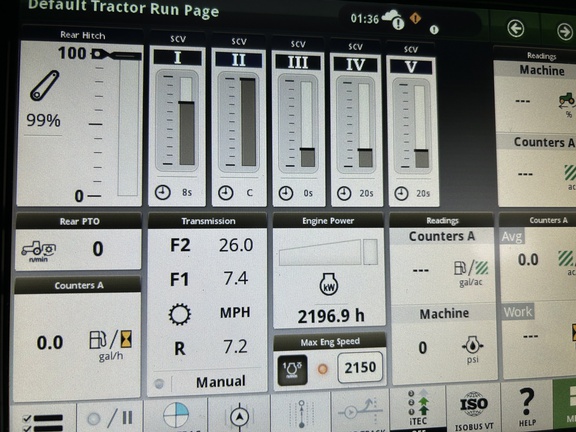Go back with the left arrow button
Image resolution: width=576 pixels, height=432 pixels.
click(x=516, y=28)
